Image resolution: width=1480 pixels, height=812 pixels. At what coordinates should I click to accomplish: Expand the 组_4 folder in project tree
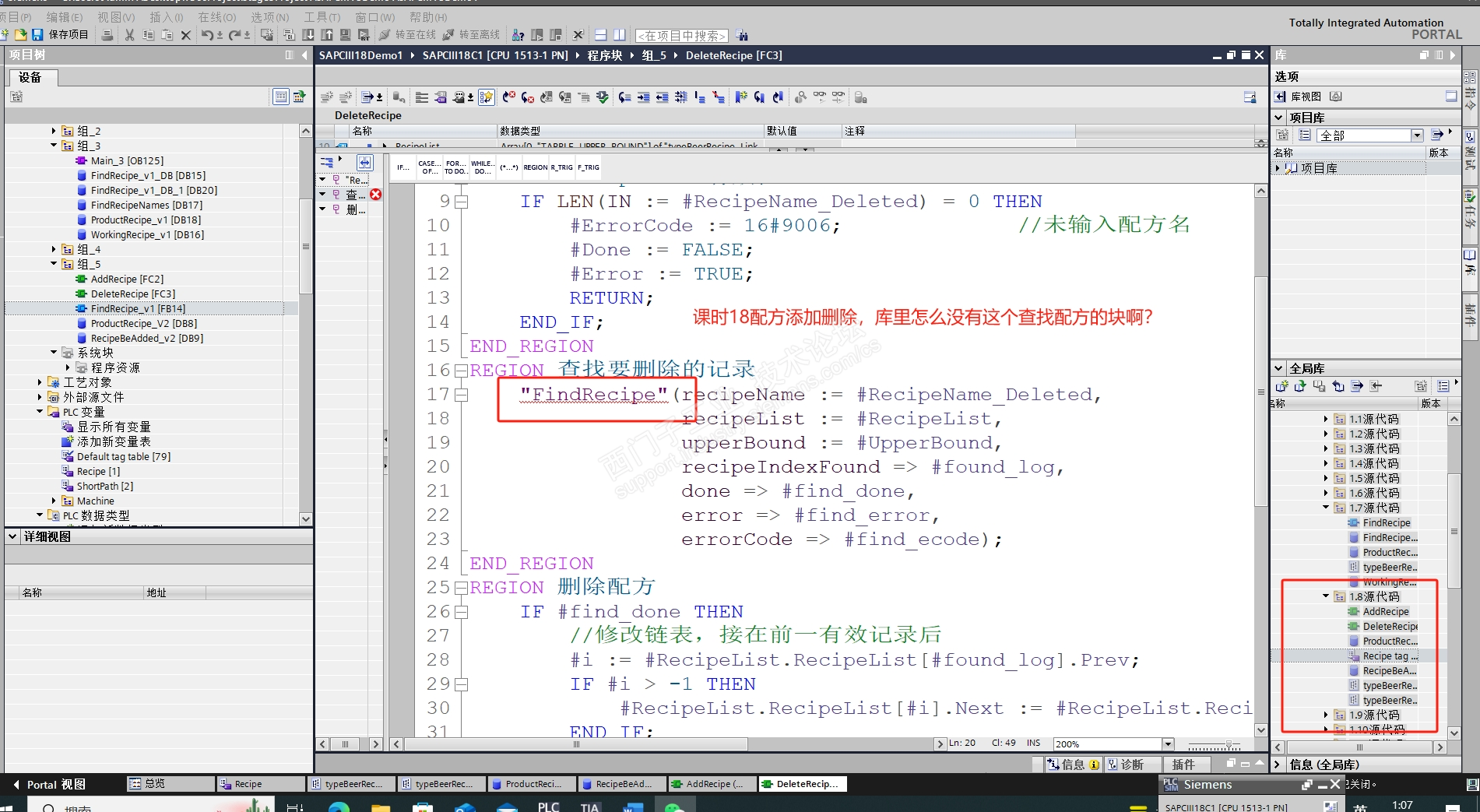(x=54, y=249)
